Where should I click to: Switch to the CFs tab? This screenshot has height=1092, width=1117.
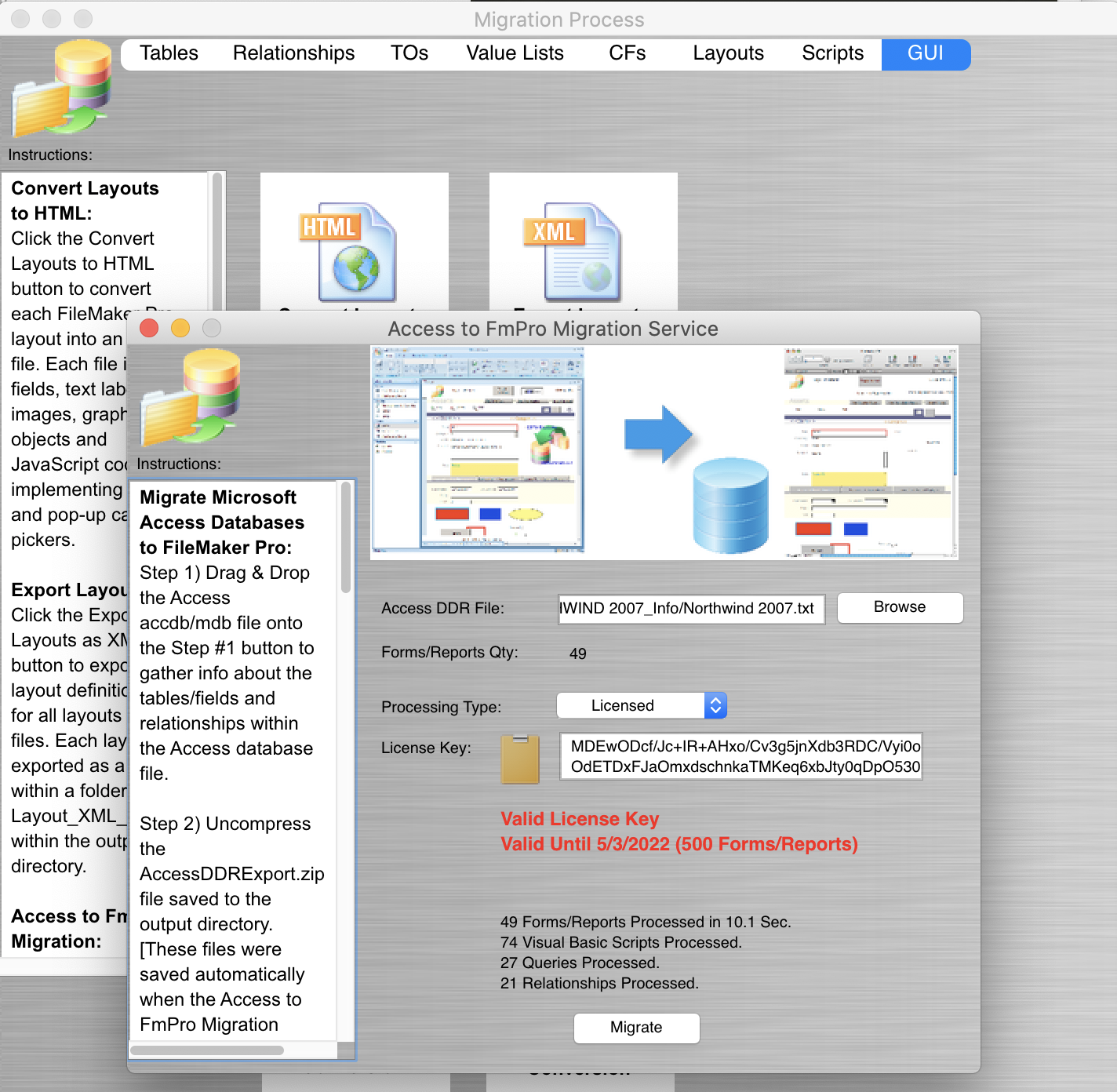pos(627,53)
